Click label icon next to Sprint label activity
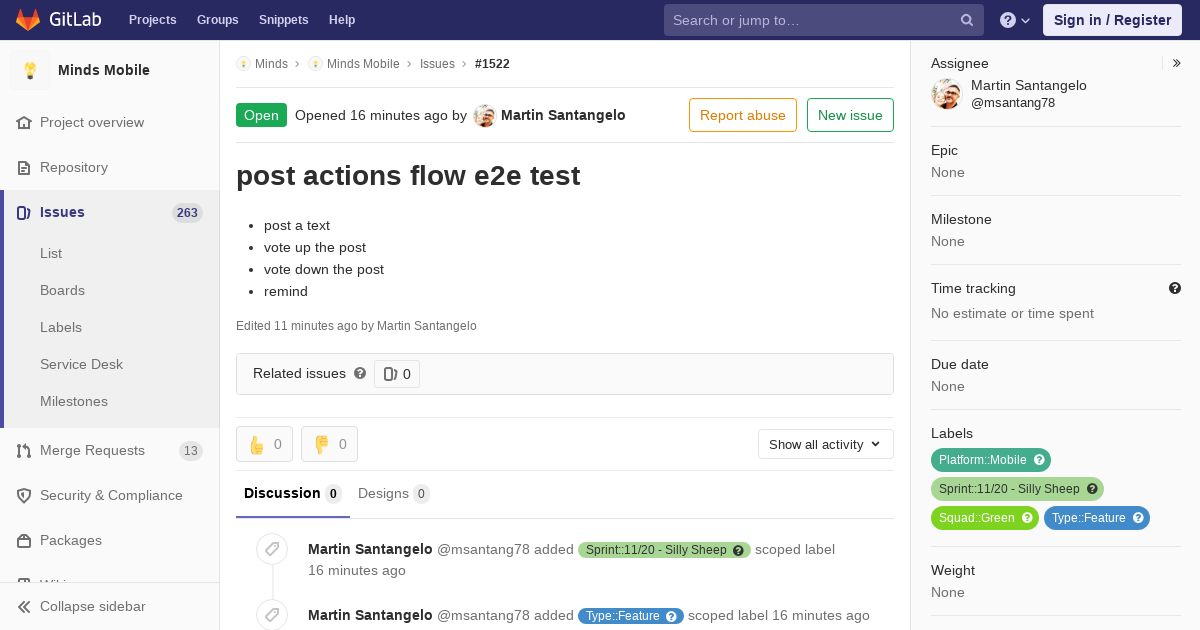The width and height of the screenshot is (1200, 630). (272, 549)
